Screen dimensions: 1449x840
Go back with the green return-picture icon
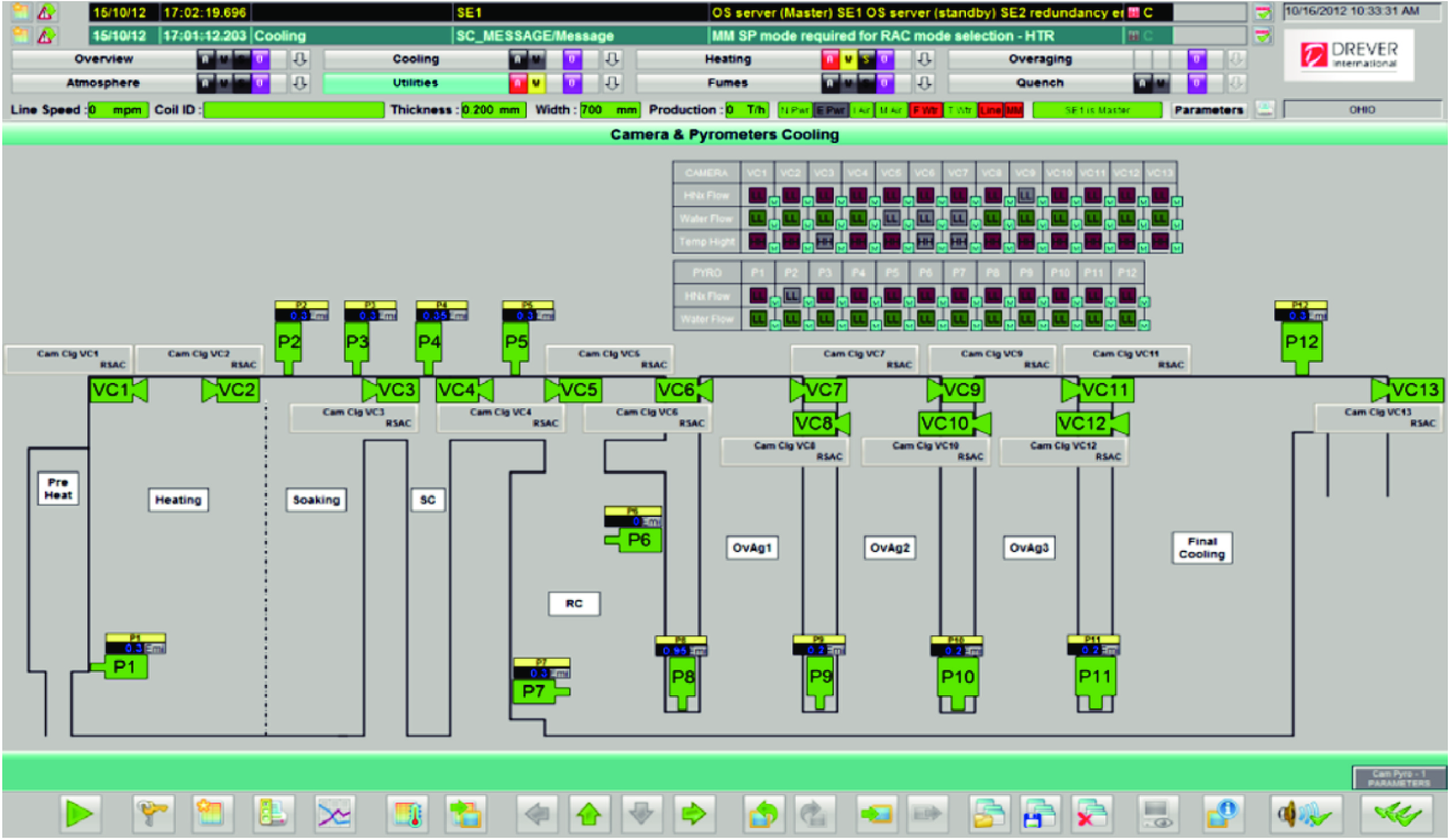tap(763, 814)
